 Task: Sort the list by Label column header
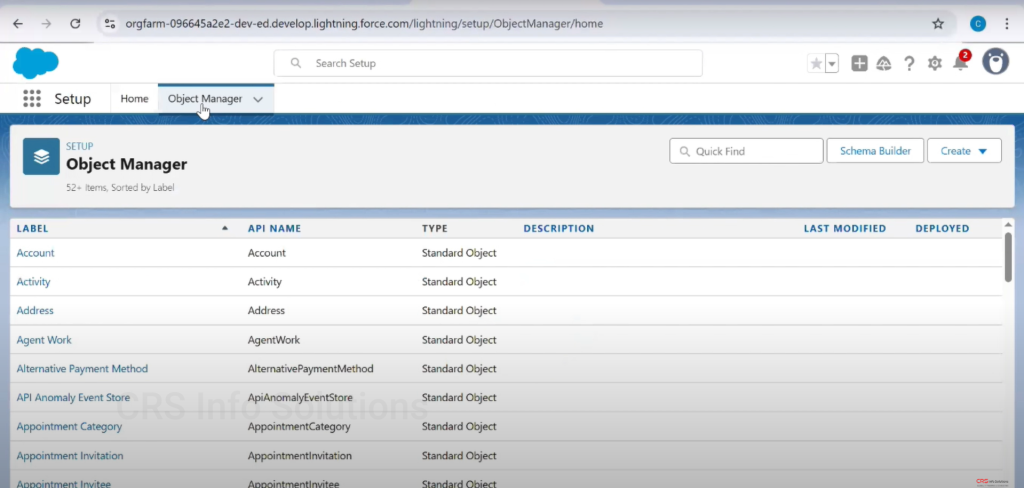pyautogui.click(x=33, y=228)
